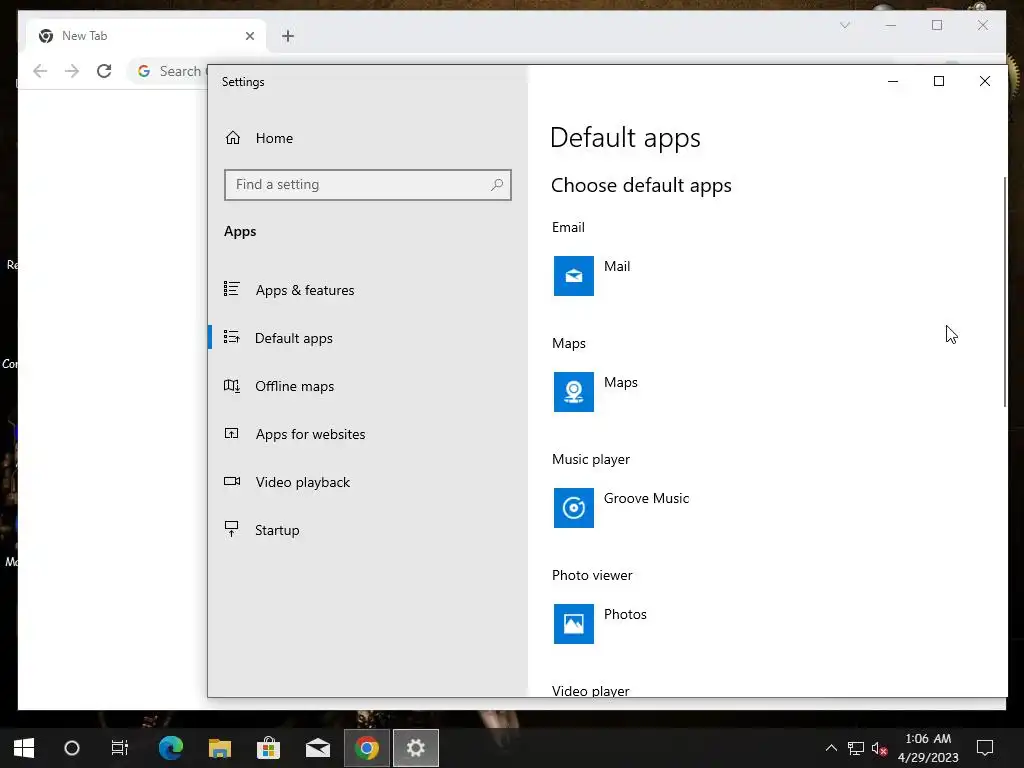The image size is (1024, 768).
Task: Click the Groove Music app icon
Action: click(574, 507)
